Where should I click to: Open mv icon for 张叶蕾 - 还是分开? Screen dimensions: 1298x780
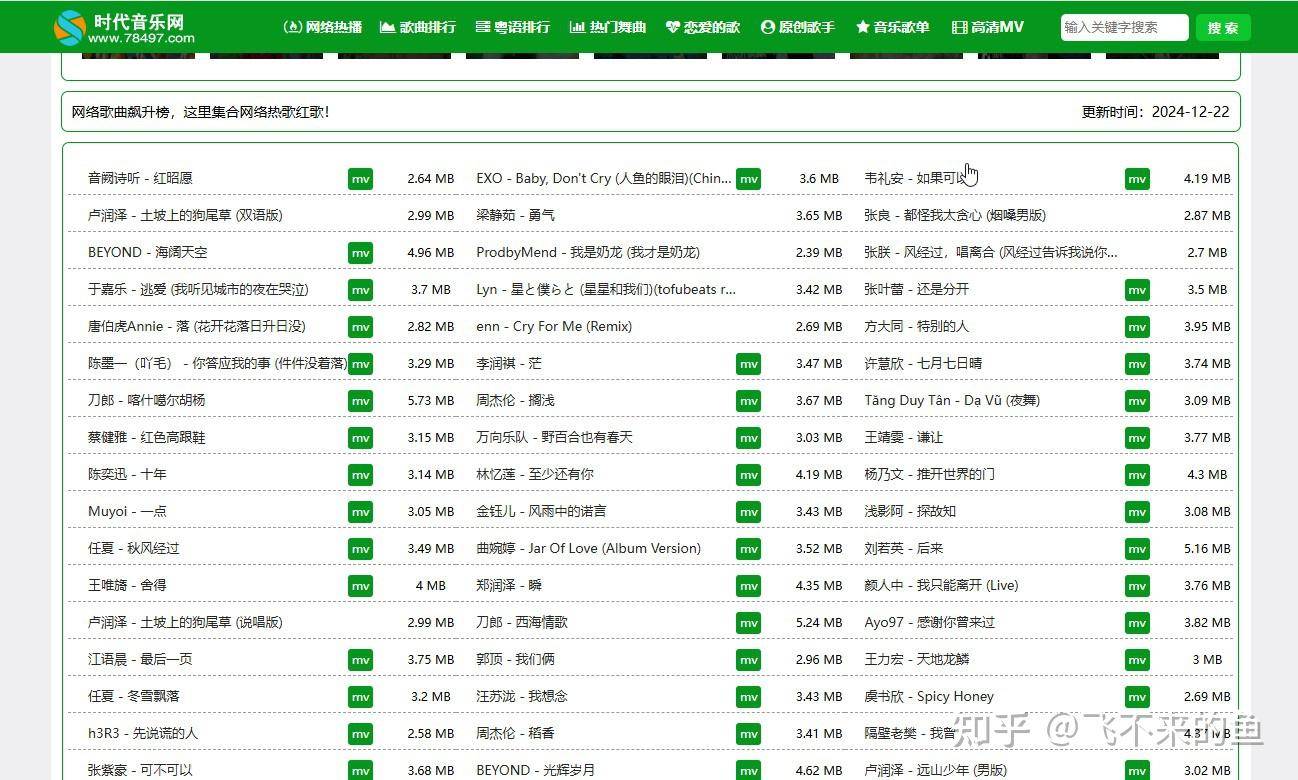[x=1137, y=290]
